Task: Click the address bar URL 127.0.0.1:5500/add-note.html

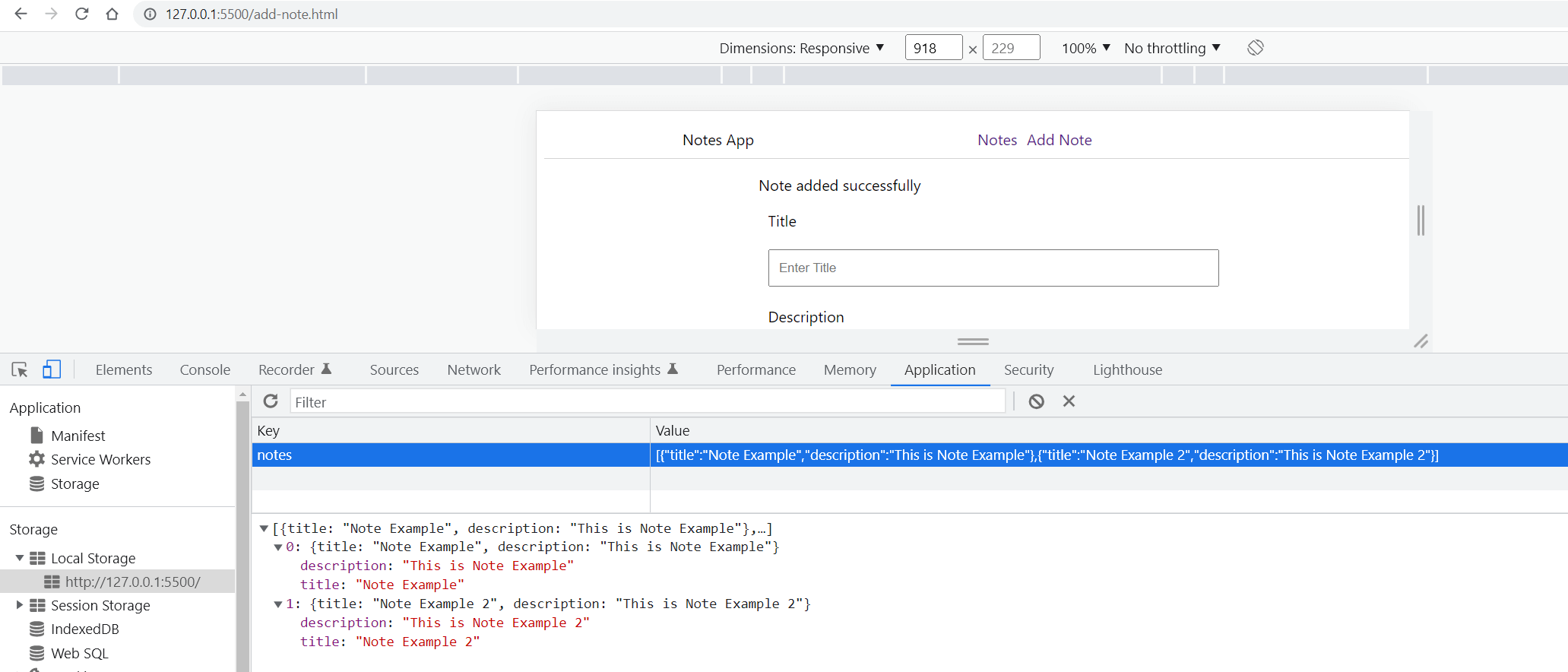Action: 252,14
